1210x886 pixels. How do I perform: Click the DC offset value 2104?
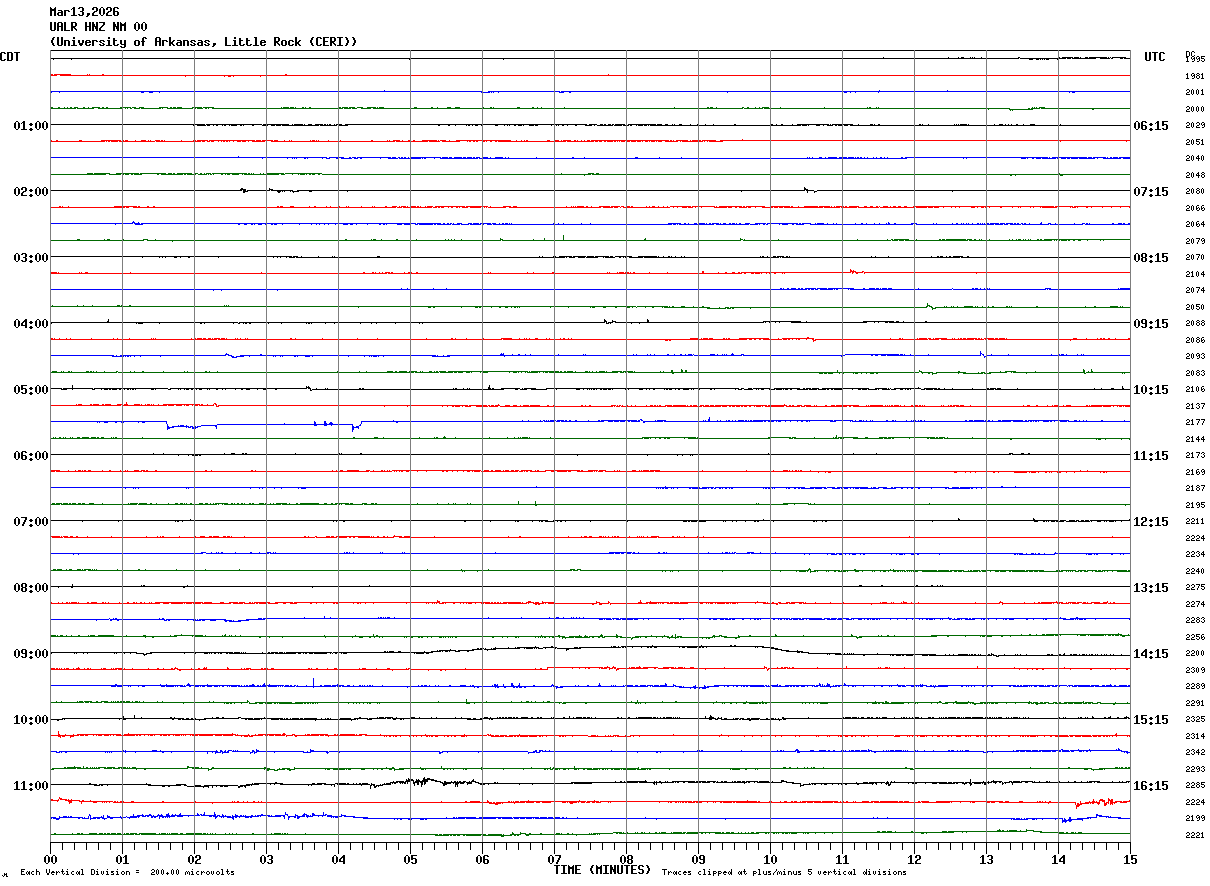(1195, 274)
